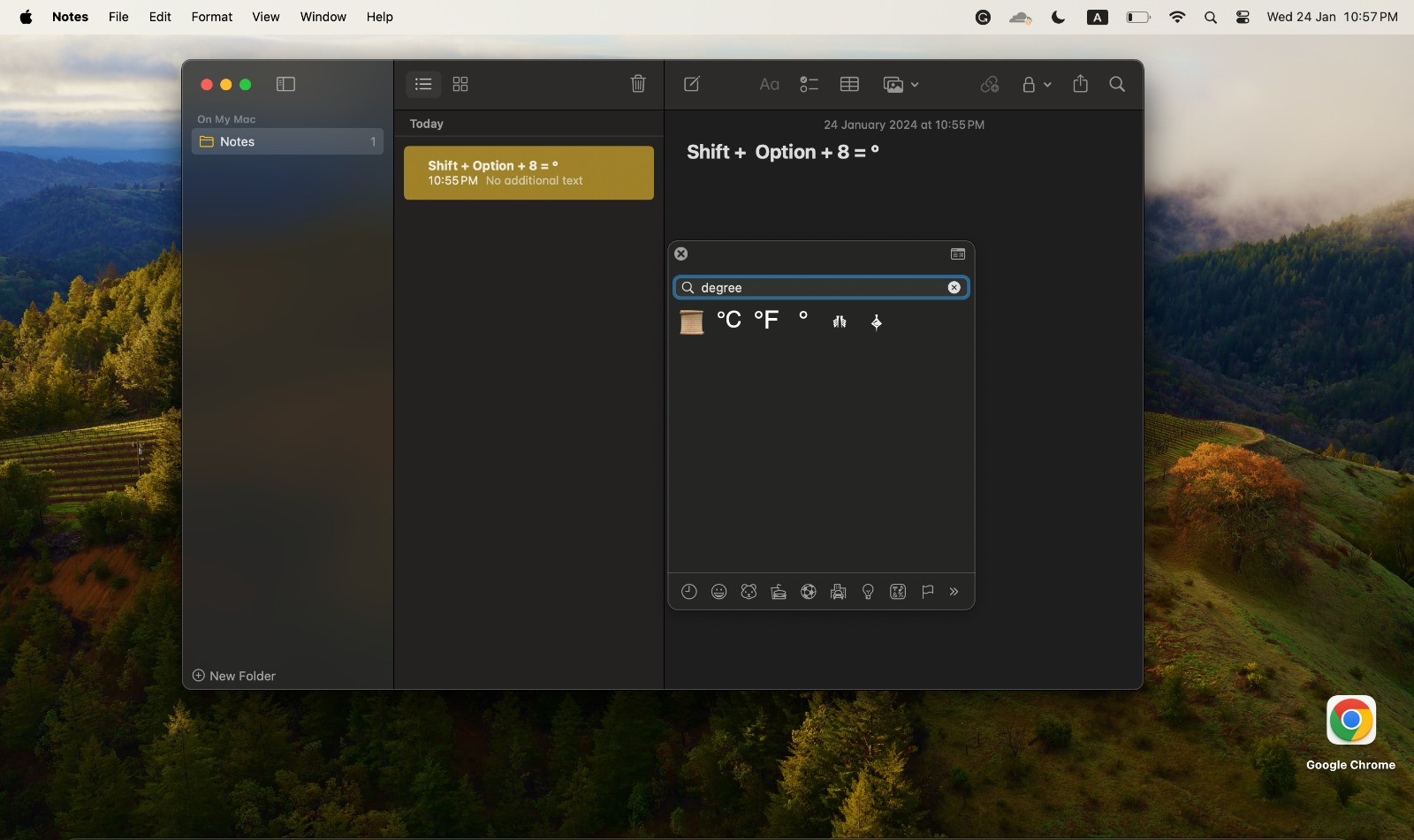Image resolution: width=1414 pixels, height=840 pixels.
Task: Delete the note with trash icon
Action: click(638, 84)
